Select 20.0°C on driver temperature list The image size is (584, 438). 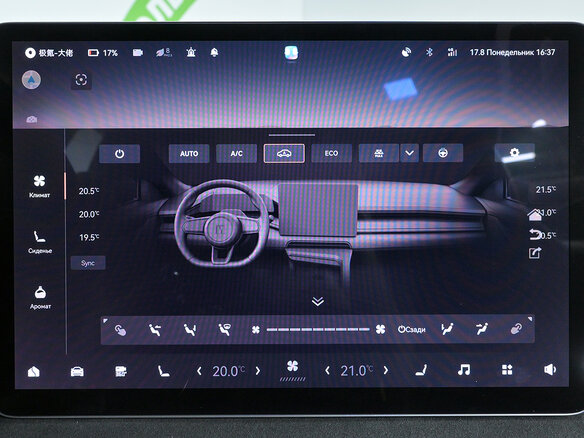[x=89, y=214]
